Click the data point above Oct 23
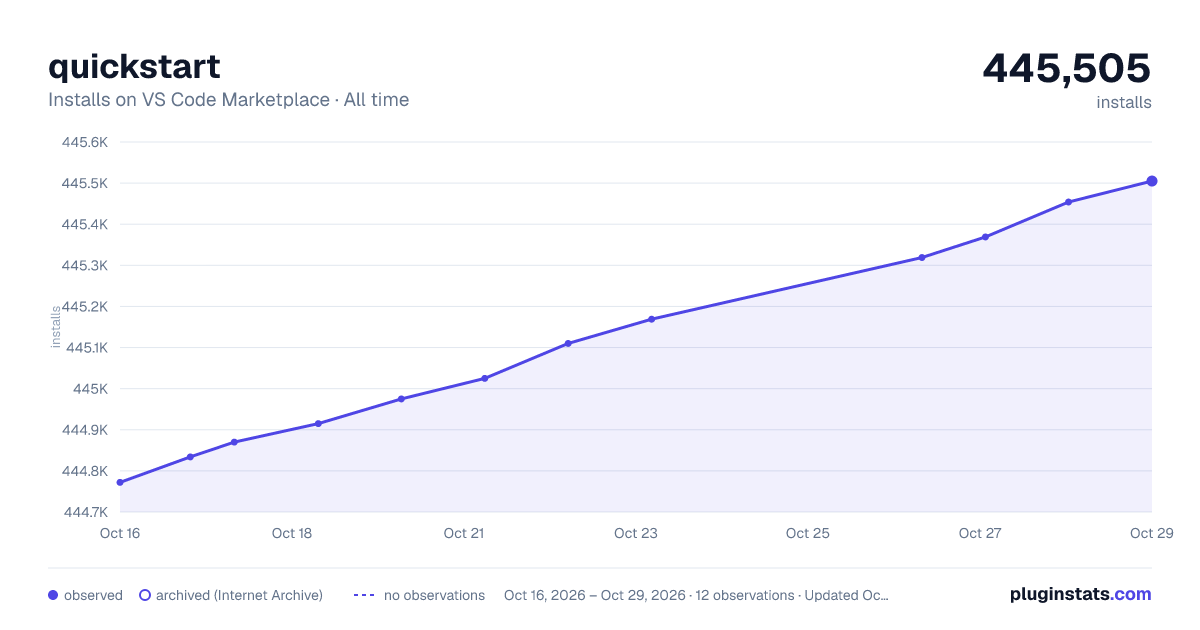This screenshot has width=1200, height=630. 651,319
